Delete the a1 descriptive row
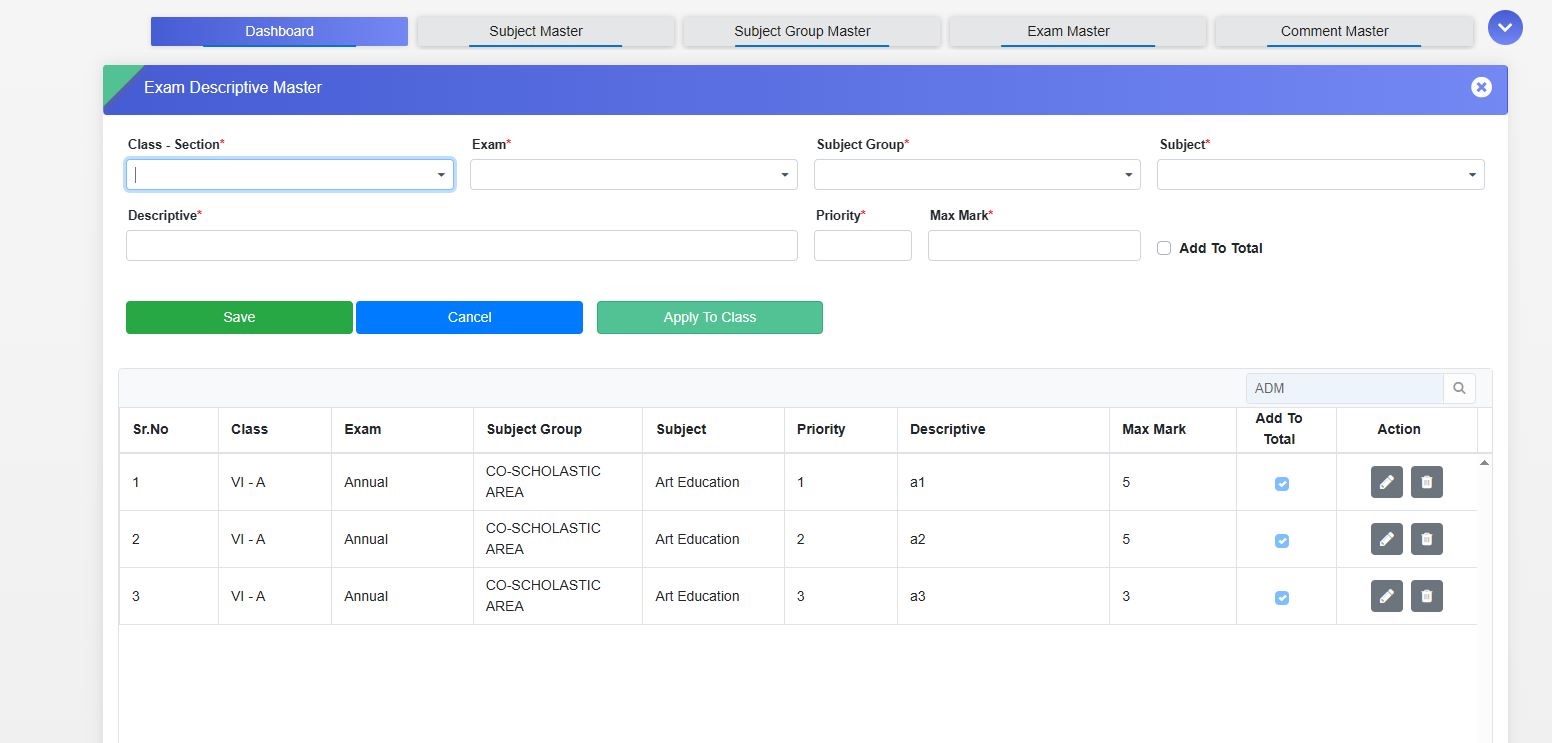This screenshot has width=1552, height=743. [1426, 482]
